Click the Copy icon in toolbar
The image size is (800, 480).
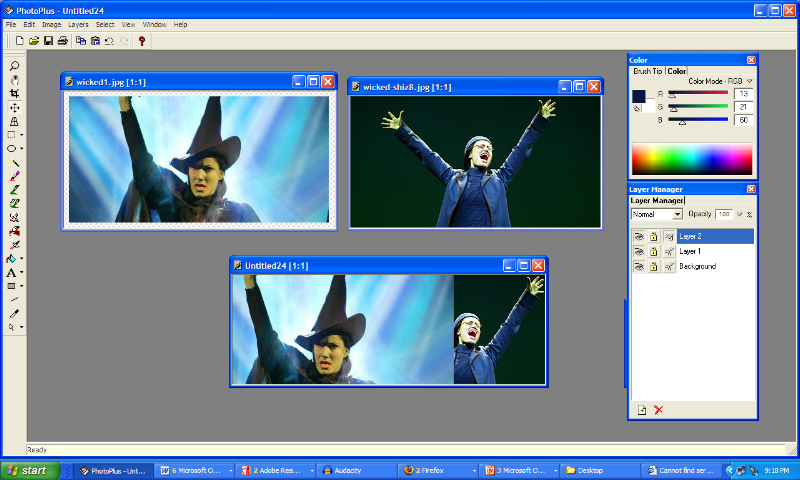[81, 41]
